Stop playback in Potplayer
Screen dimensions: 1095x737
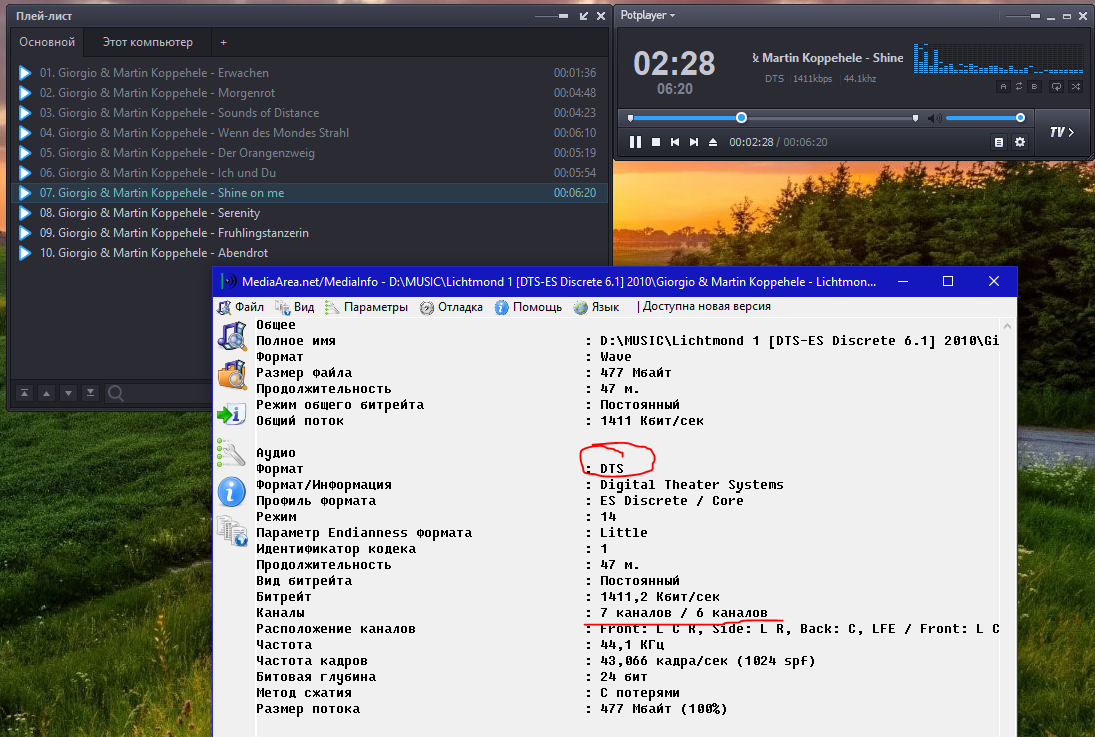pos(656,142)
